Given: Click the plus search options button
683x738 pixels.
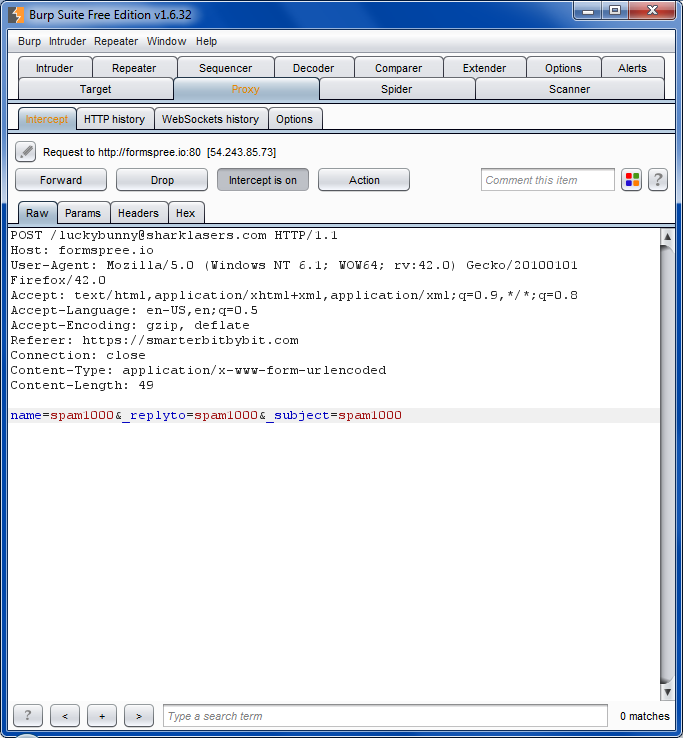Looking at the screenshot, I should point(102,715).
